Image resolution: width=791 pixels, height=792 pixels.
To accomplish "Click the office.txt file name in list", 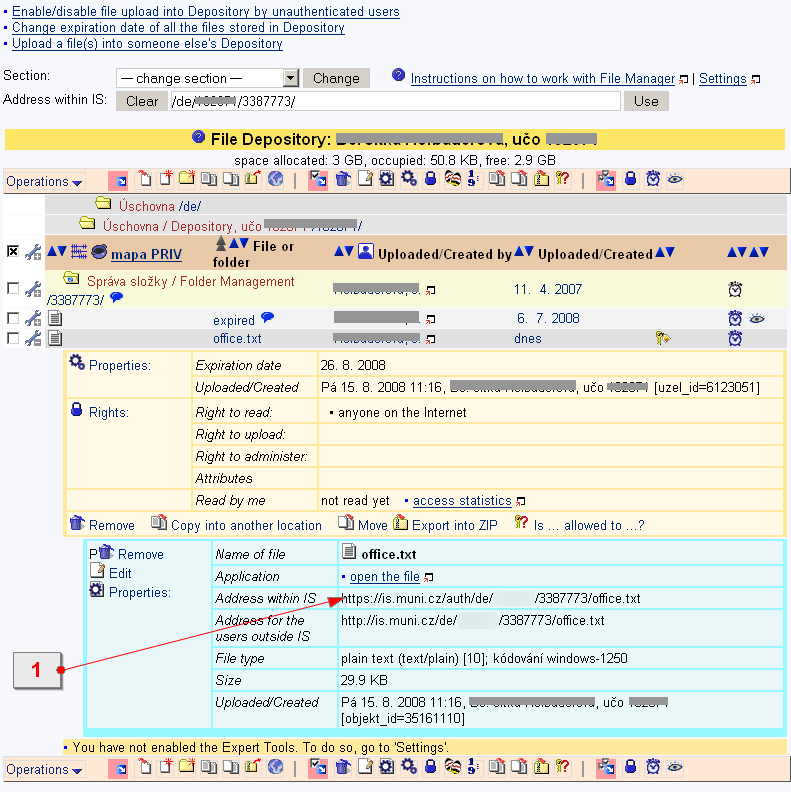I will coord(237,338).
